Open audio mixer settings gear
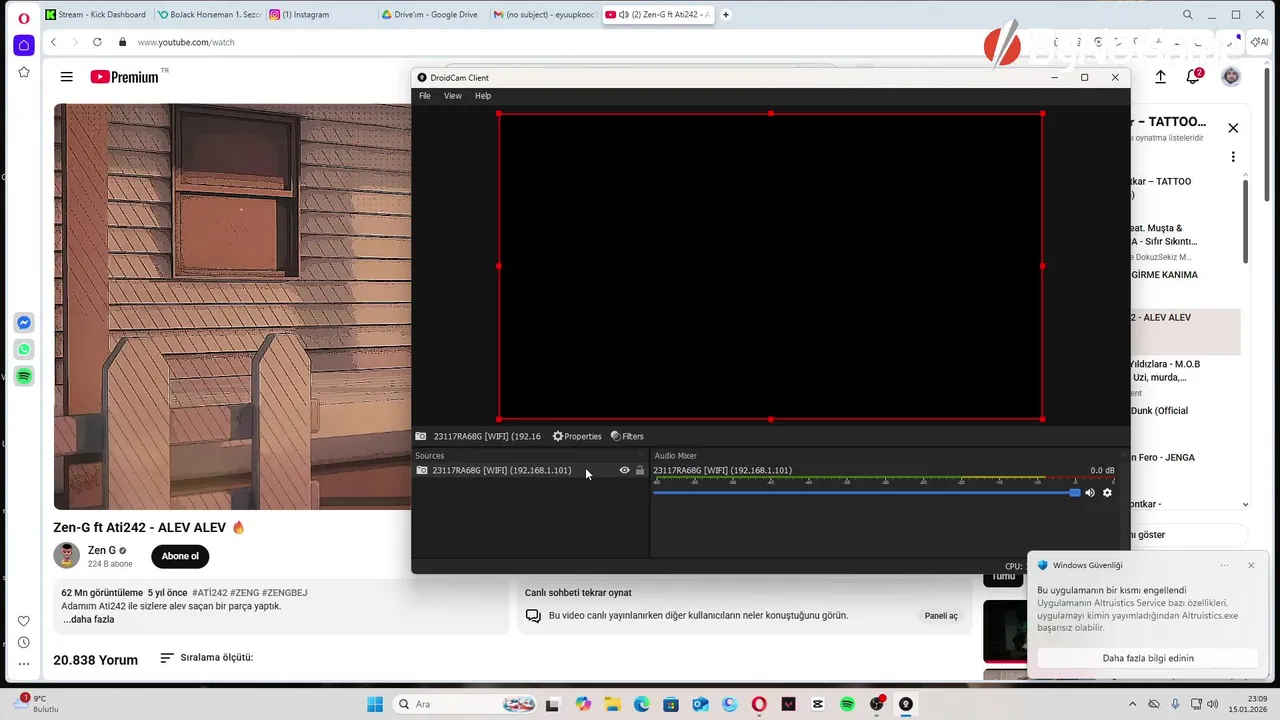The width and height of the screenshot is (1280, 720). tap(1107, 492)
